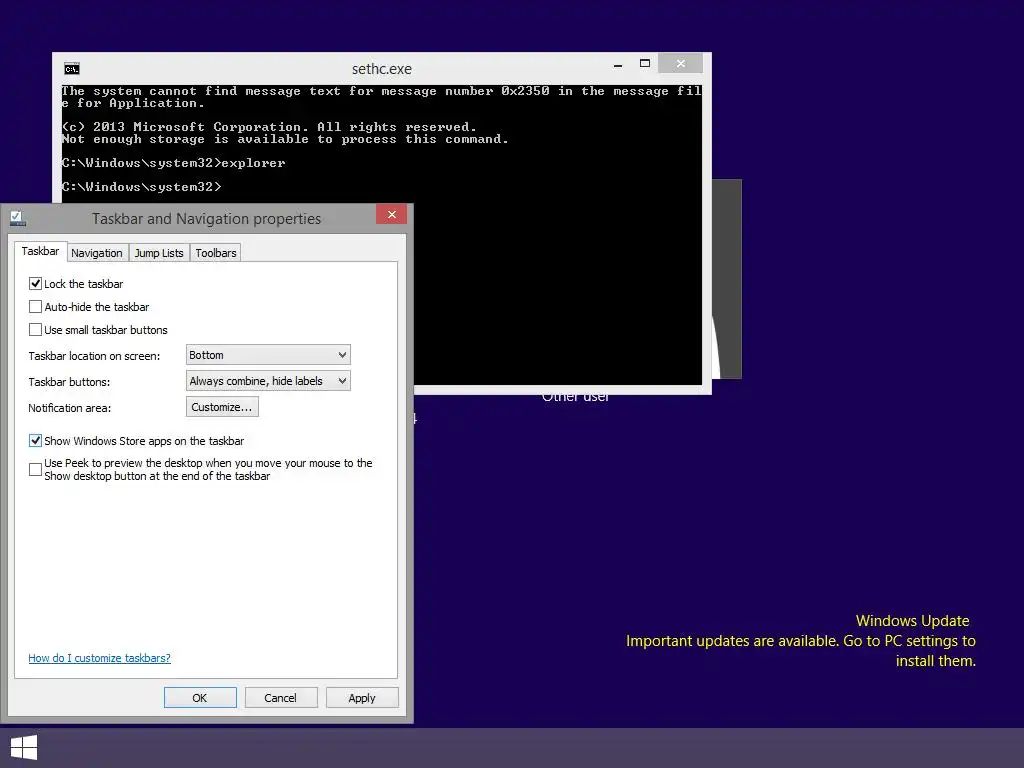Click the sethc.exe title bar text
Screen dimensions: 1024x768
381,69
